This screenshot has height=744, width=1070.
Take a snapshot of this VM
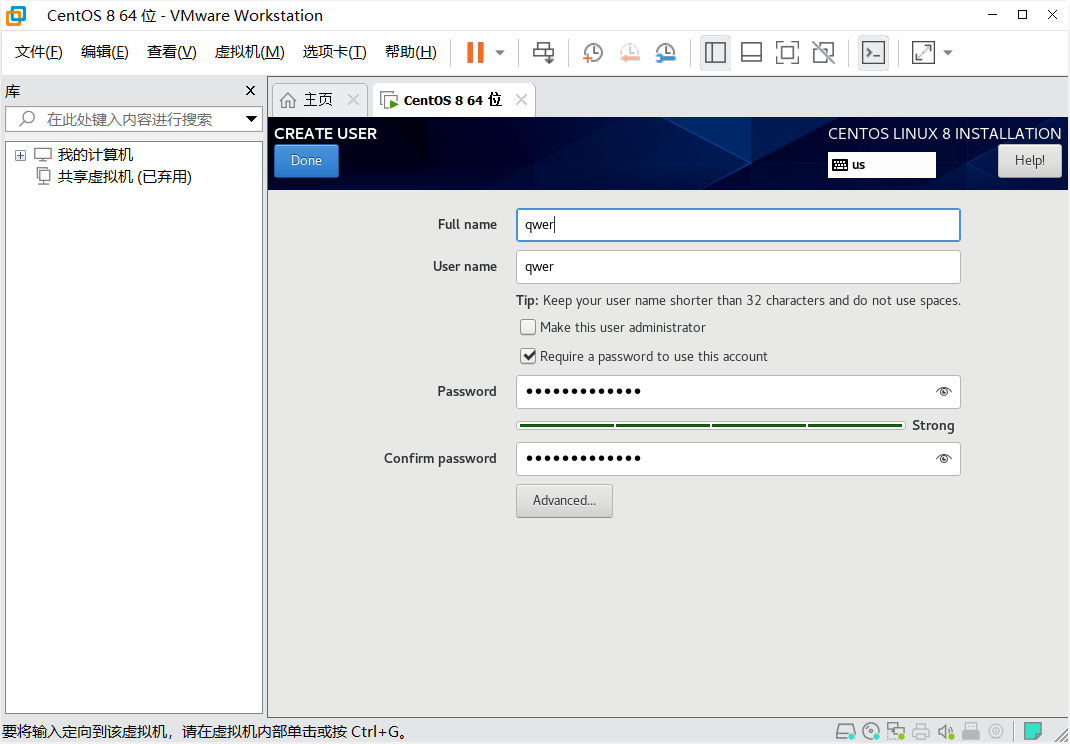(592, 53)
